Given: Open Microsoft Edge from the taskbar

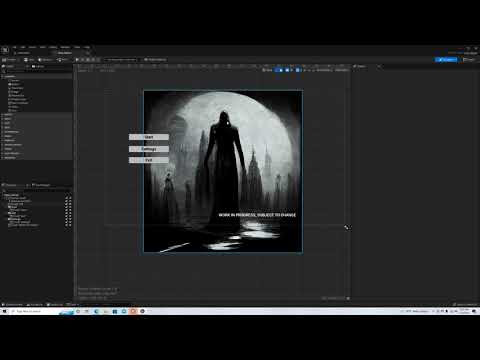Looking at the screenshot, I should (96, 311).
